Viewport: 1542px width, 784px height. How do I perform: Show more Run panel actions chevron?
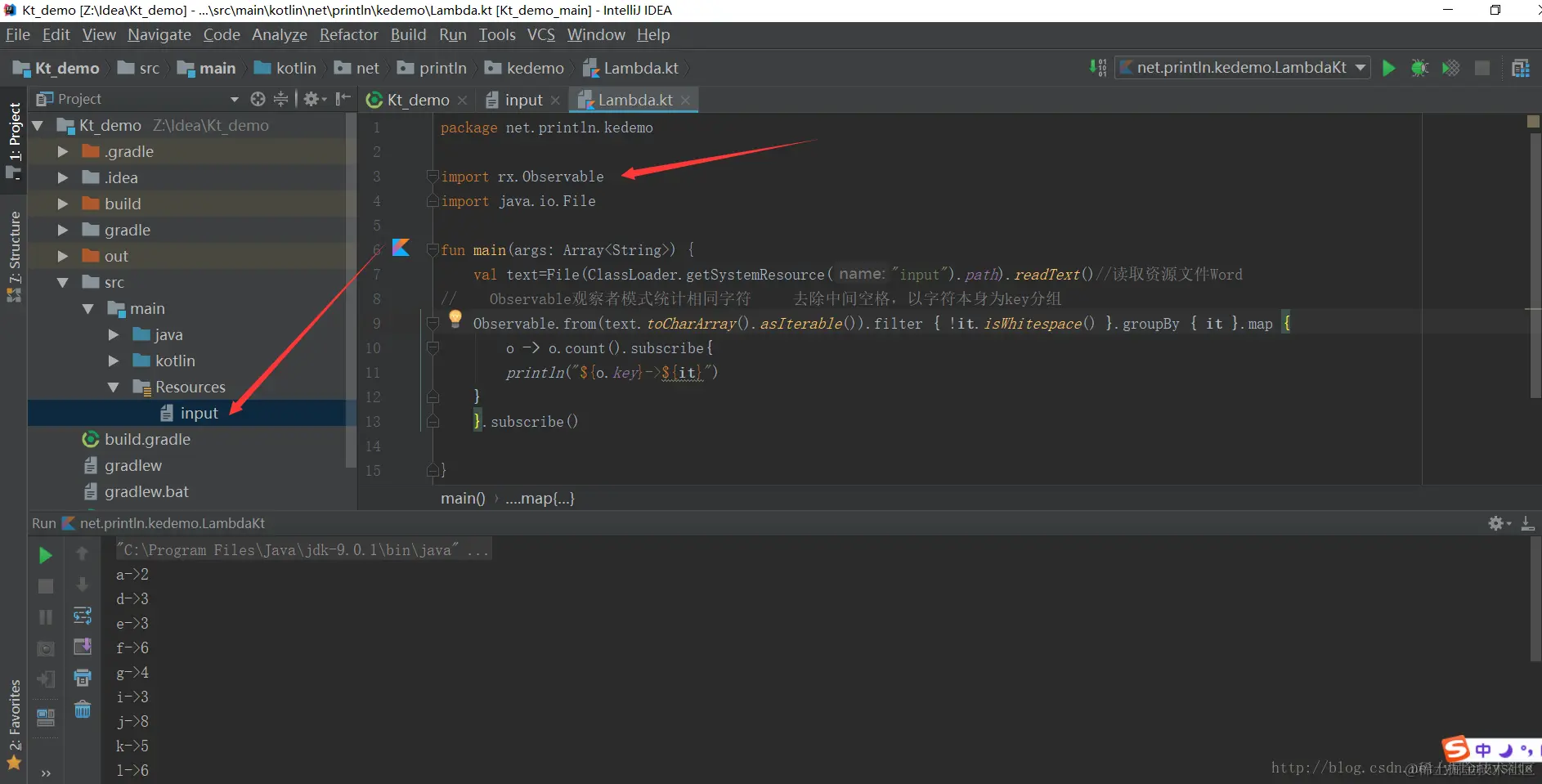click(x=46, y=773)
